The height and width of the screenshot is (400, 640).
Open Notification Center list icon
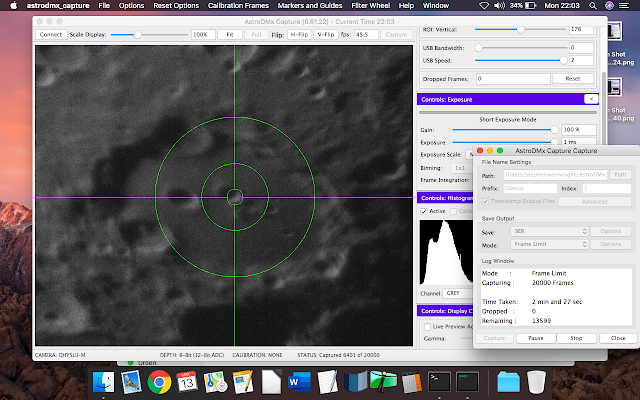click(x=624, y=5)
